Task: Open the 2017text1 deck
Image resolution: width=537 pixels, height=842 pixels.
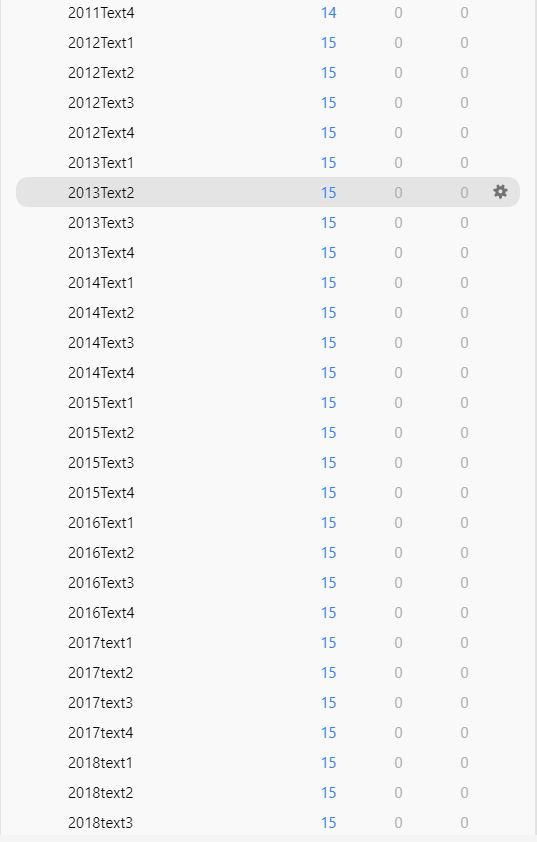Action: [x=100, y=643]
